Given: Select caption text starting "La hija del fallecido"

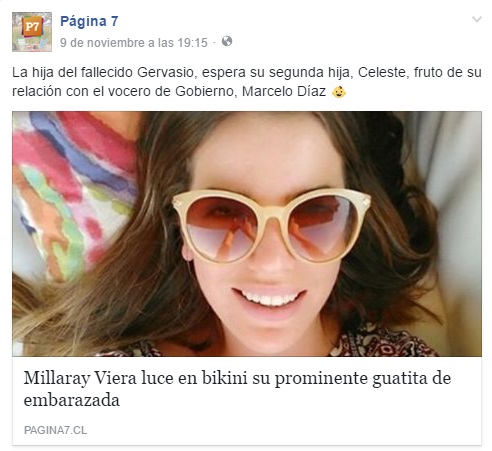Looking at the screenshot, I should (x=247, y=82).
